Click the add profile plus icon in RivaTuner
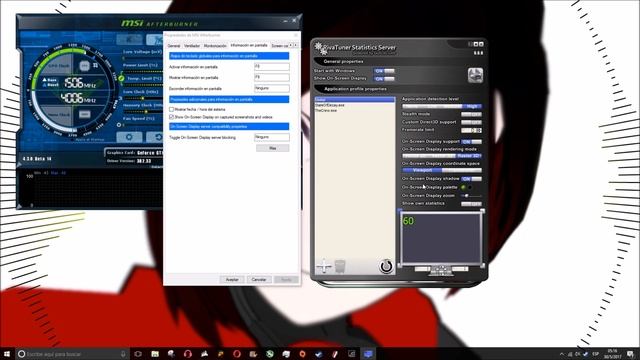This screenshot has width=640, height=360. pos(324,266)
